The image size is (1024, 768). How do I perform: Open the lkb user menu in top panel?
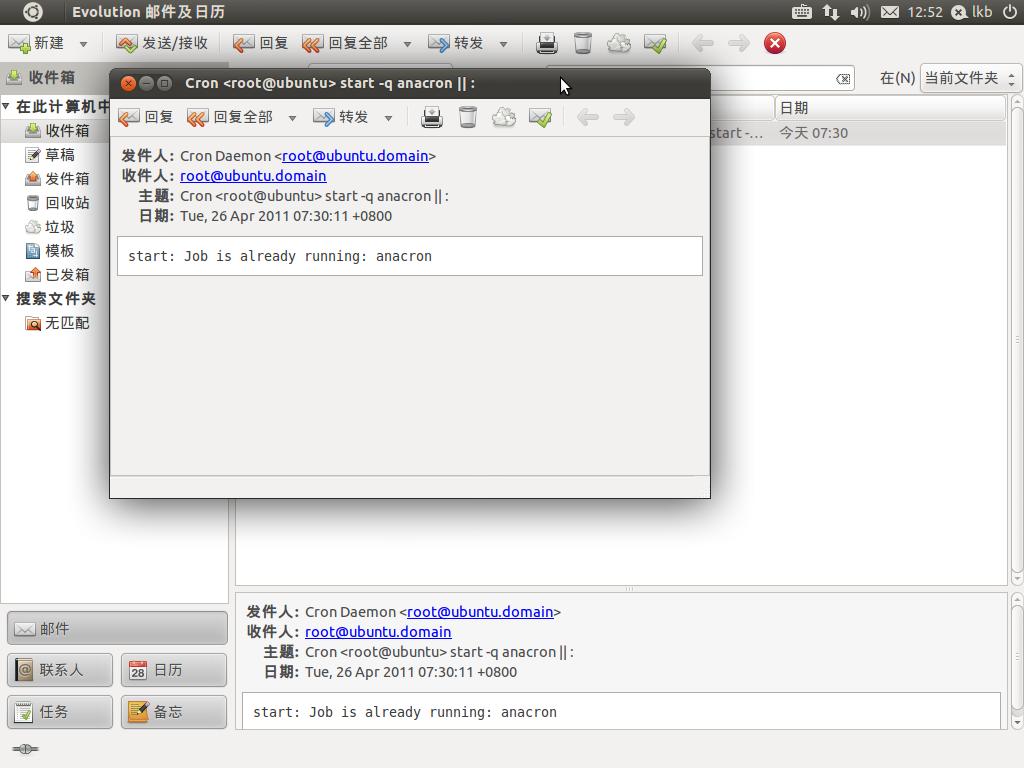(x=972, y=12)
